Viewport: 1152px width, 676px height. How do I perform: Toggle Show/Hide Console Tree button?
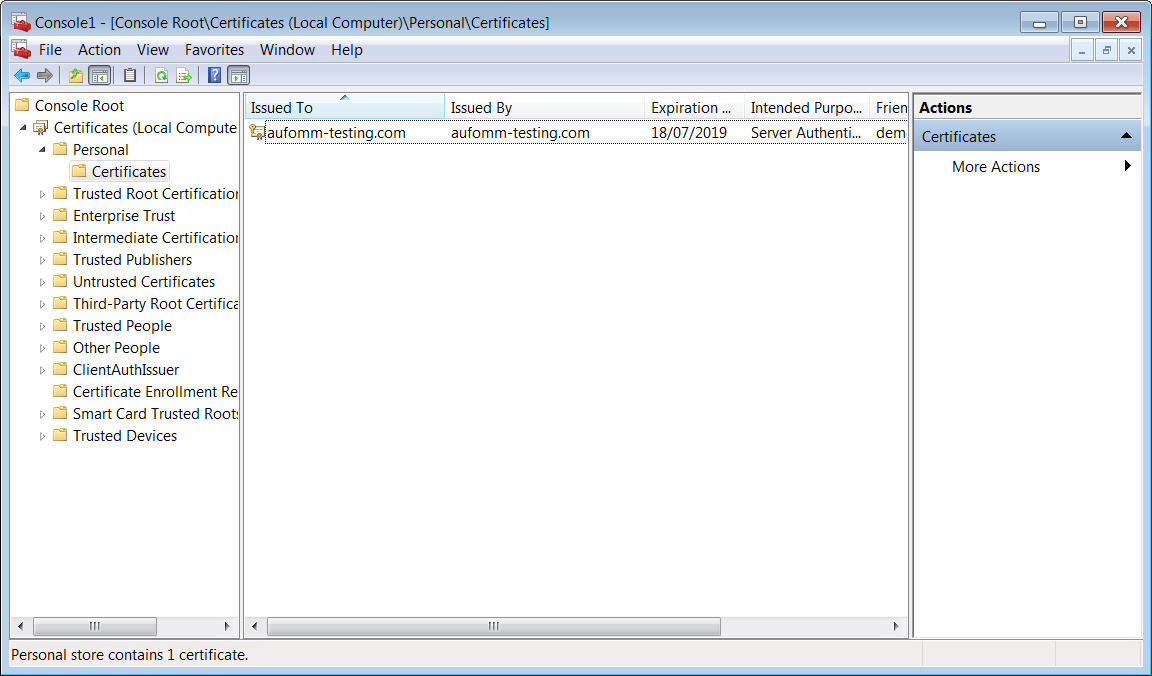(x=99, y=75)
